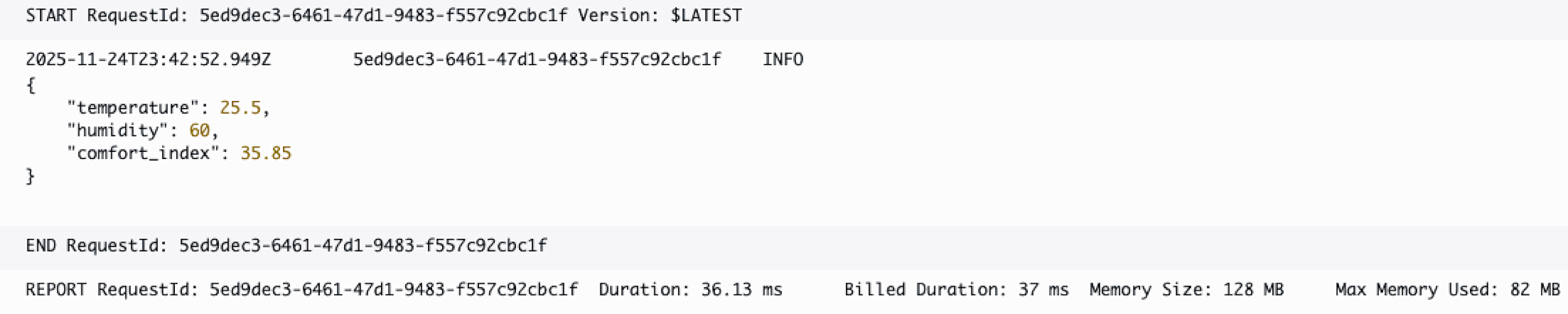Click the request ID in START line

pos(383,16)
